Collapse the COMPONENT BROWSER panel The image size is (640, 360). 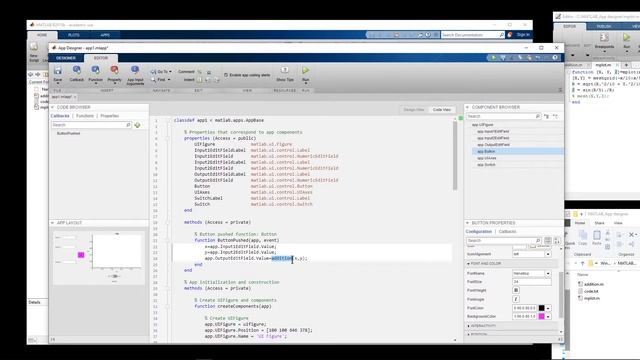pos(467,107)
